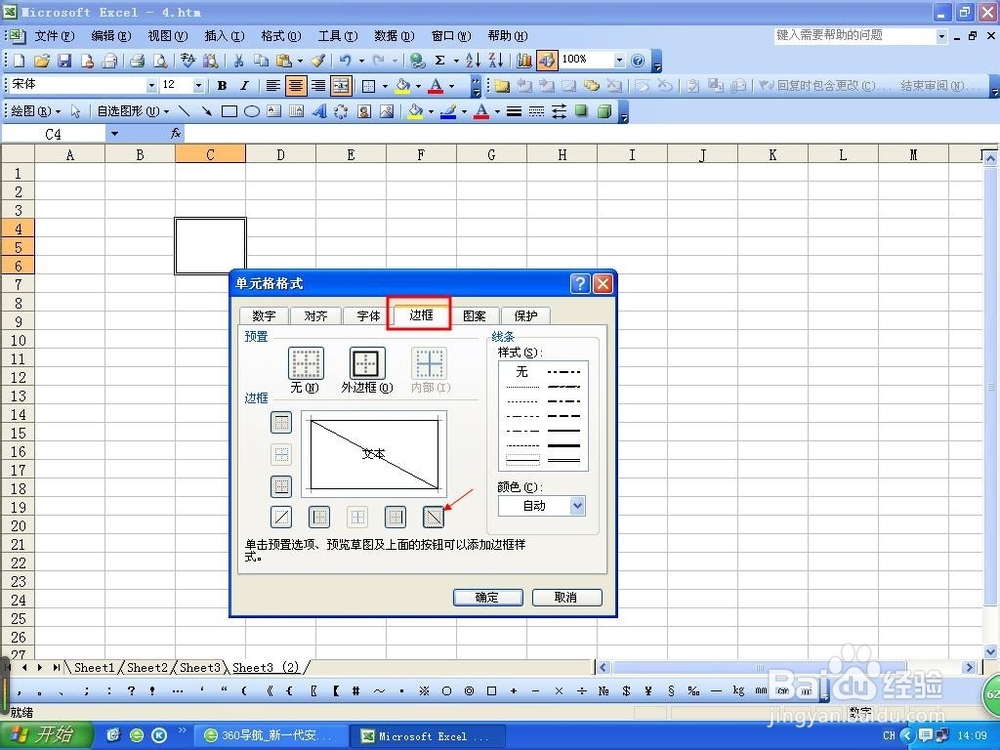Switch to the Sheet1 worksheet tab
1000x750 pixels.
pyautogui.click(x=94, y=668)
